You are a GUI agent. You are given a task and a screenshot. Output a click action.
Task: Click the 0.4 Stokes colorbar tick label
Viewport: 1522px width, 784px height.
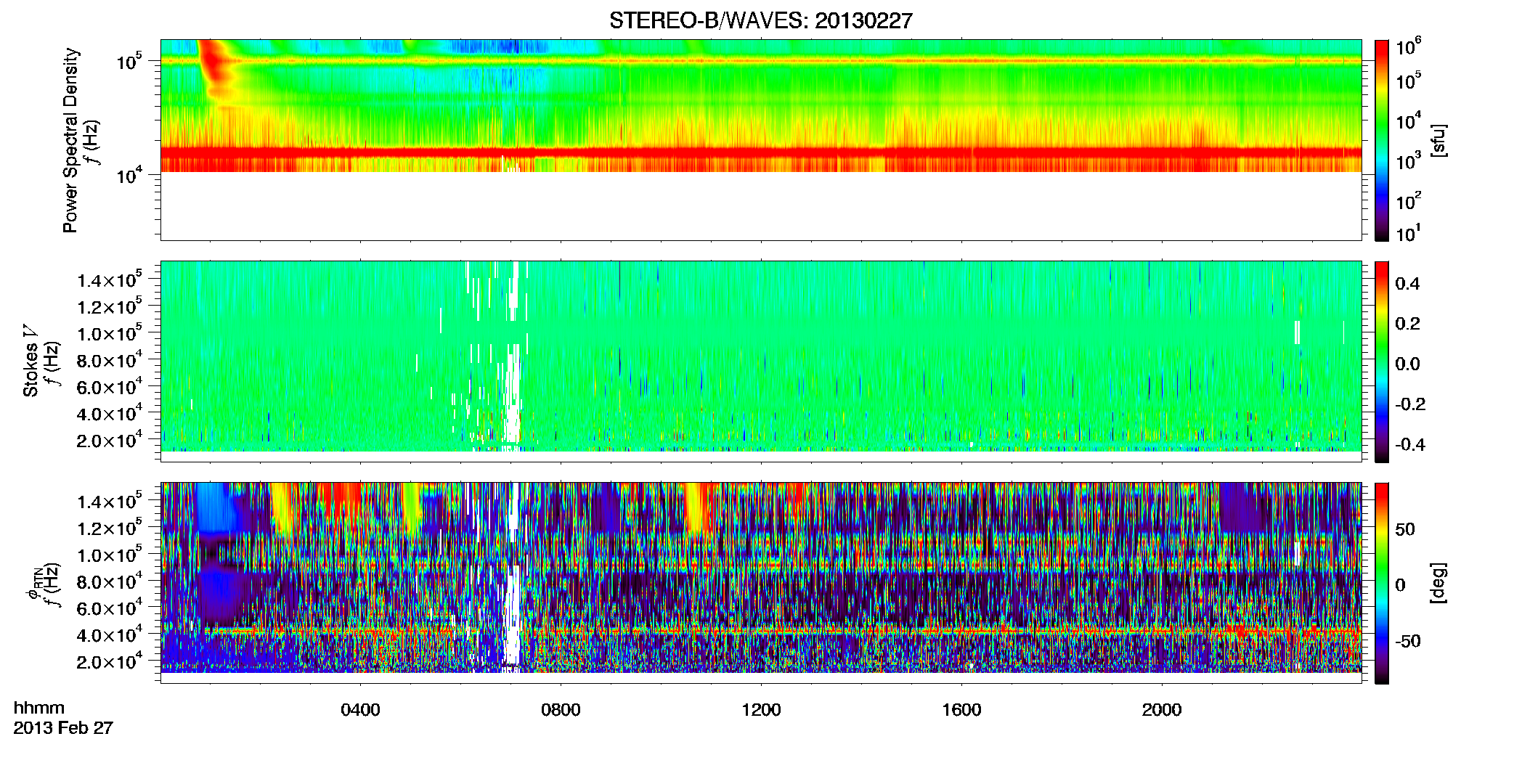click(x=1407, y=284)
